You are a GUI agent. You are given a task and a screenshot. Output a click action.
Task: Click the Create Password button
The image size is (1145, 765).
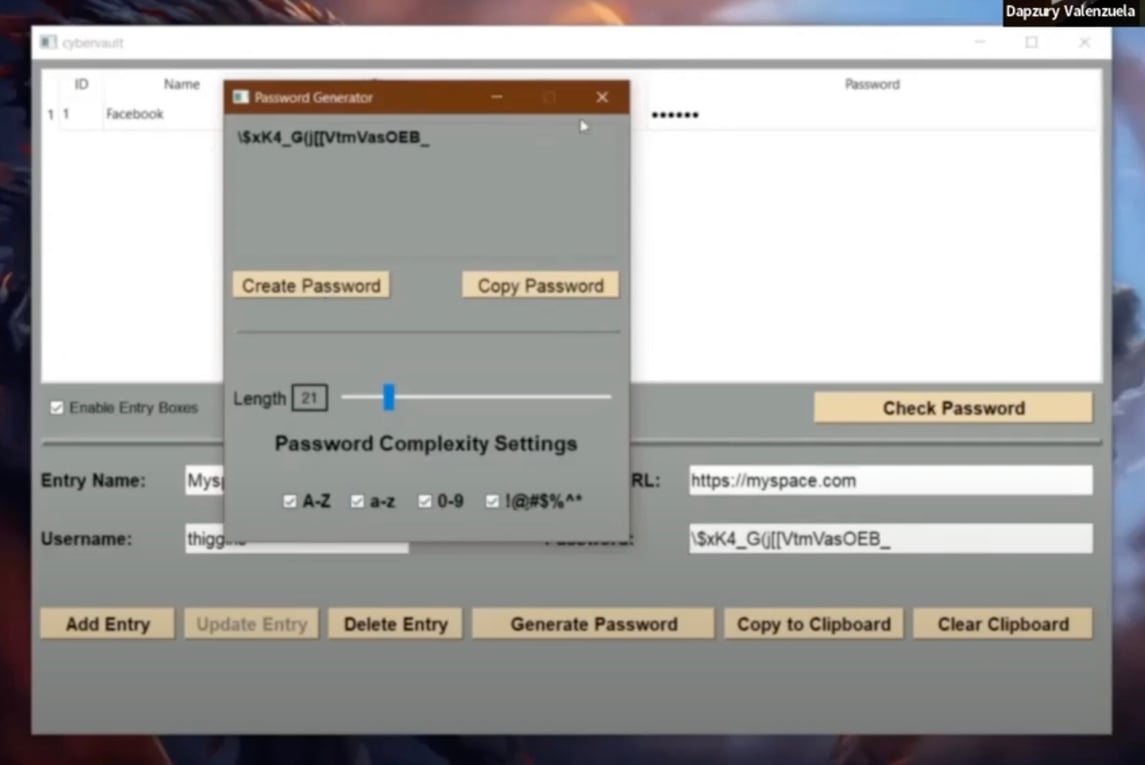(x=311, y=286)
